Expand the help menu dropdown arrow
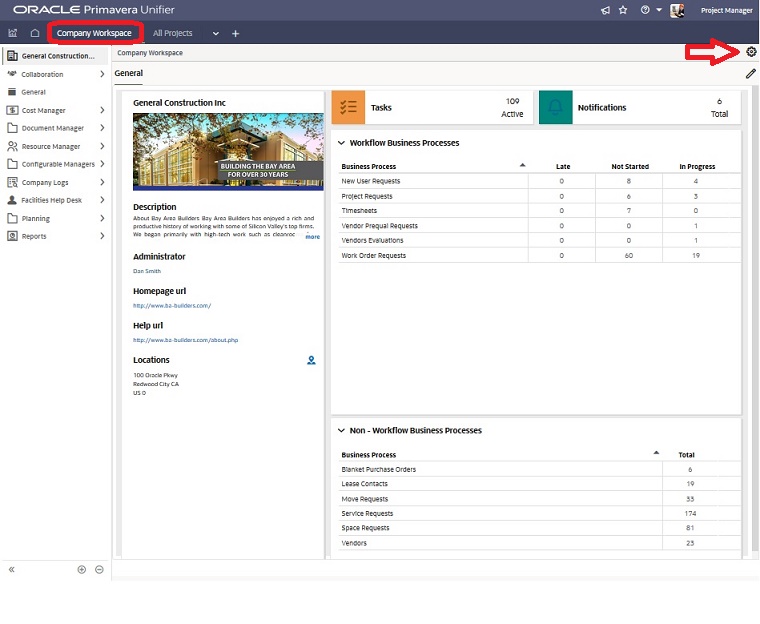The image size is (760, 624). coord(659,10)
